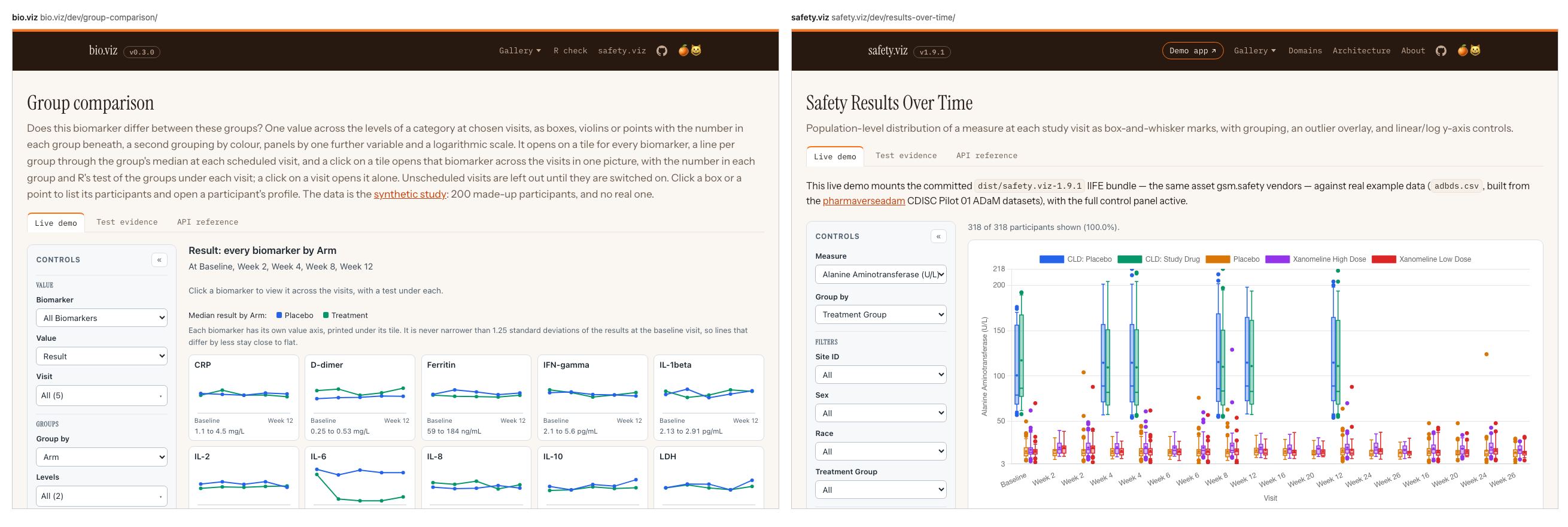Screen dimensions: 1568x527
Task: Follow the synthetic study link
Action: (409, 195)
